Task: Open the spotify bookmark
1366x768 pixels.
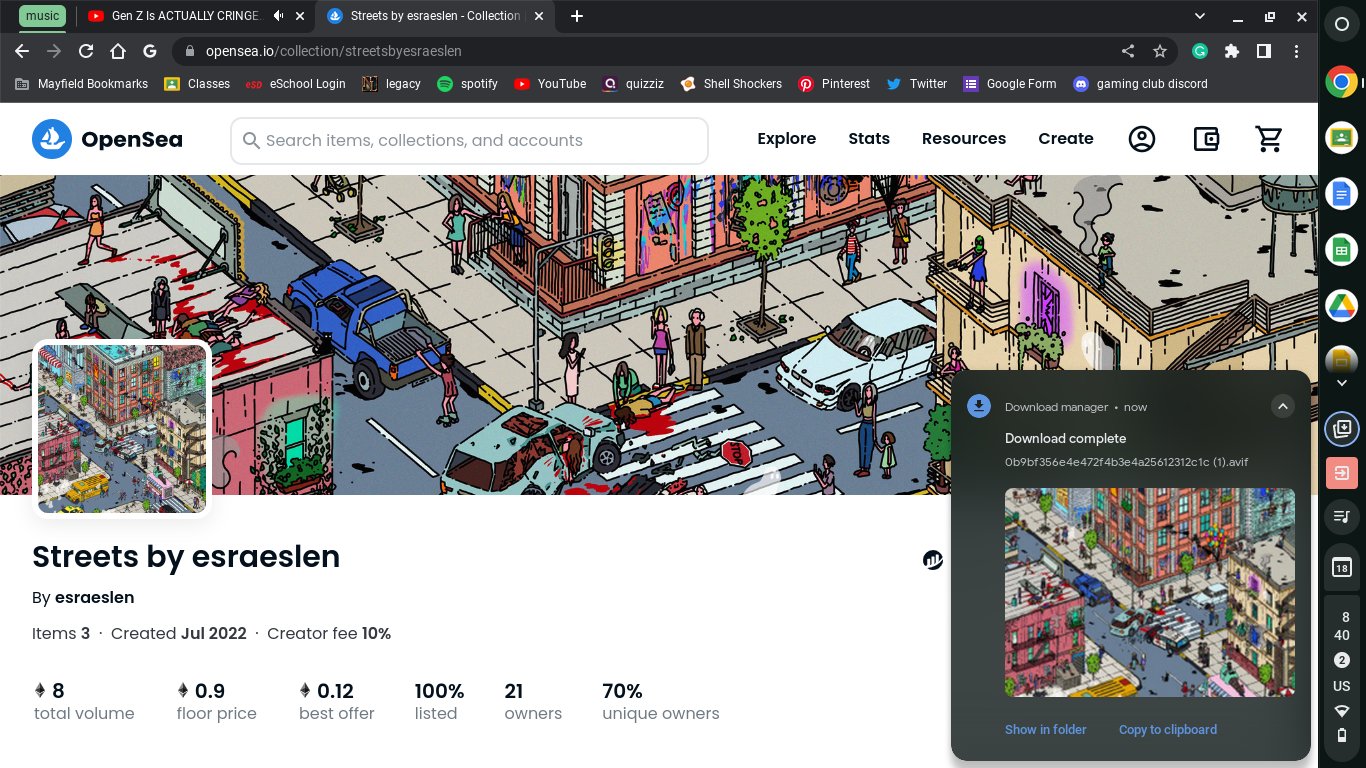Action: pyautogui.click(x=468, y=84)
